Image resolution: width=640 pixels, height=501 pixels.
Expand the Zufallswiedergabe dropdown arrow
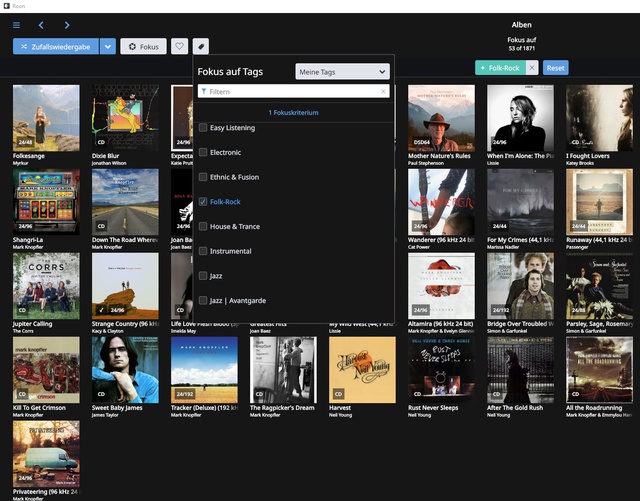point(108,47)
